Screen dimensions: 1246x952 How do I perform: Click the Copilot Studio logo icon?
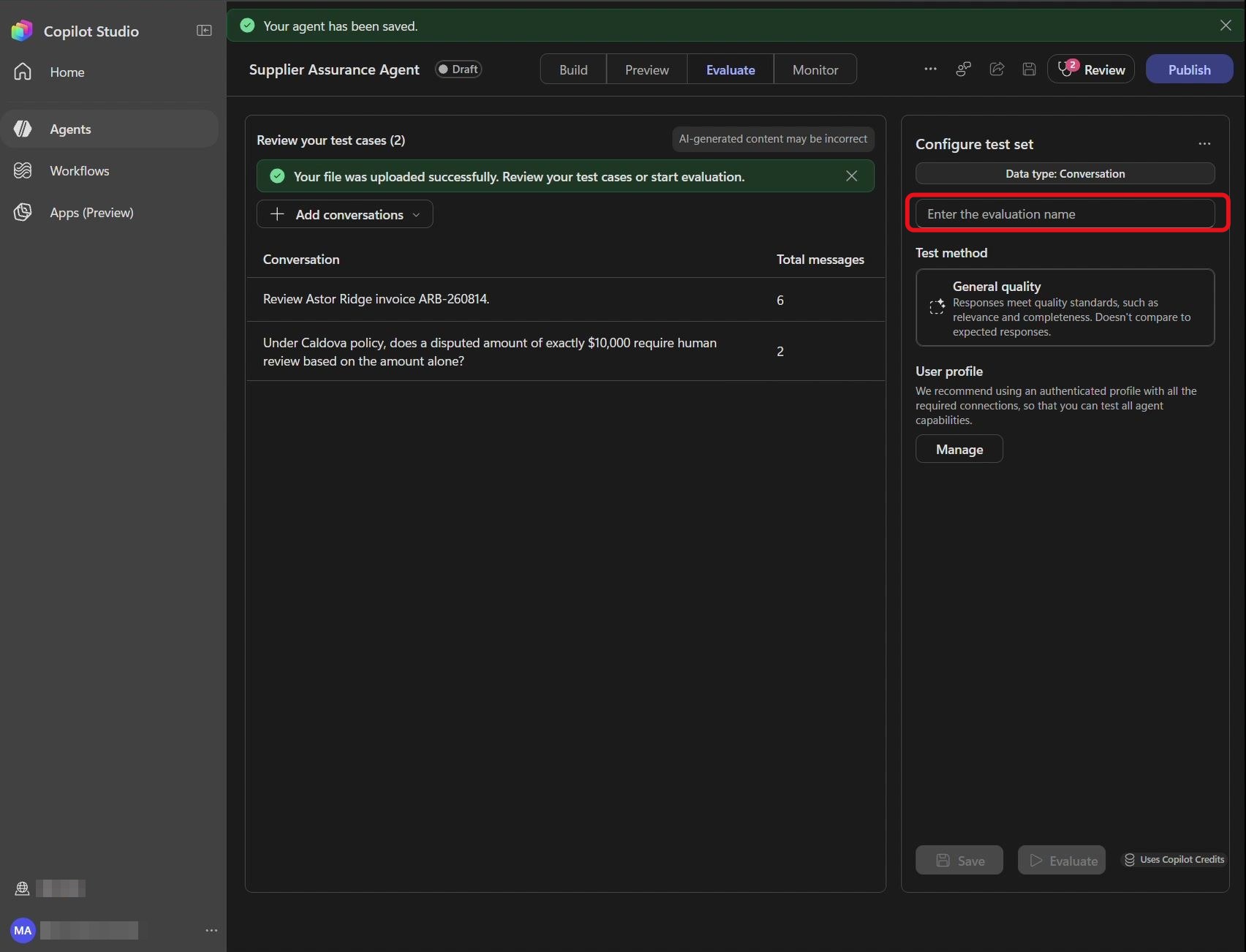click(x=22, y=31)
